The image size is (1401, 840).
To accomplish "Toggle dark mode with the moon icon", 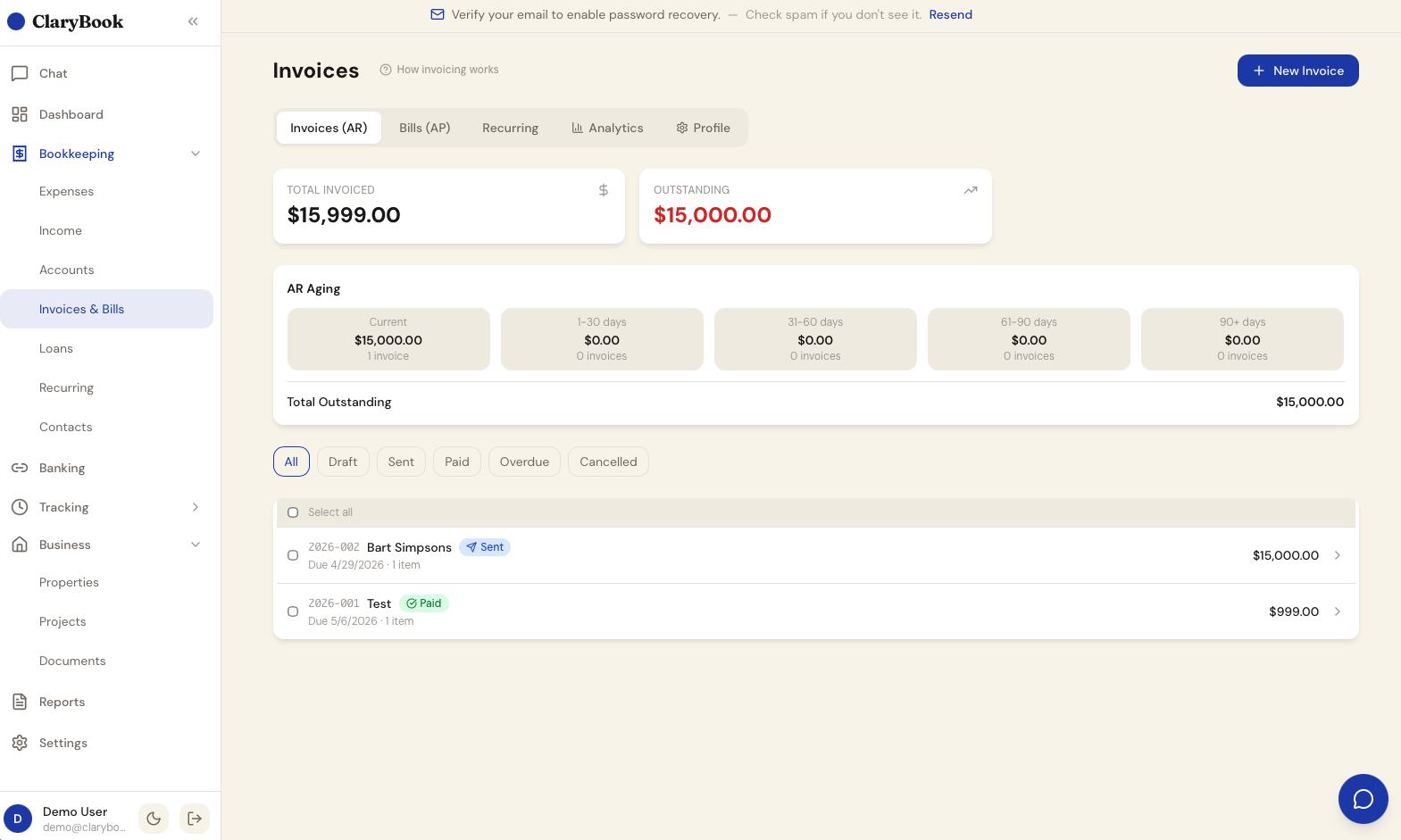I will 154,819.
